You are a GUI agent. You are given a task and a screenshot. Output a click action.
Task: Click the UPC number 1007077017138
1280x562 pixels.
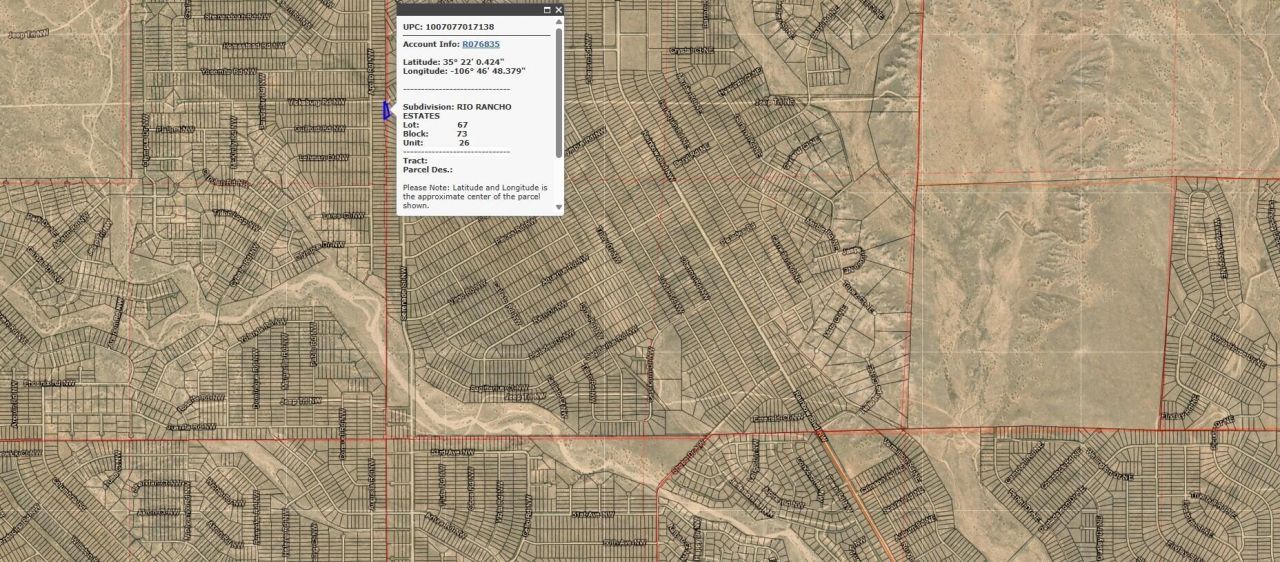pos(459,26)
